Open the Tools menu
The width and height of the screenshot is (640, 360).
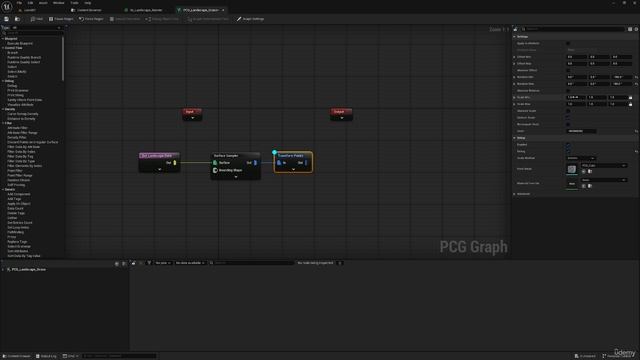pyautogui.click(x=74, y=3)
